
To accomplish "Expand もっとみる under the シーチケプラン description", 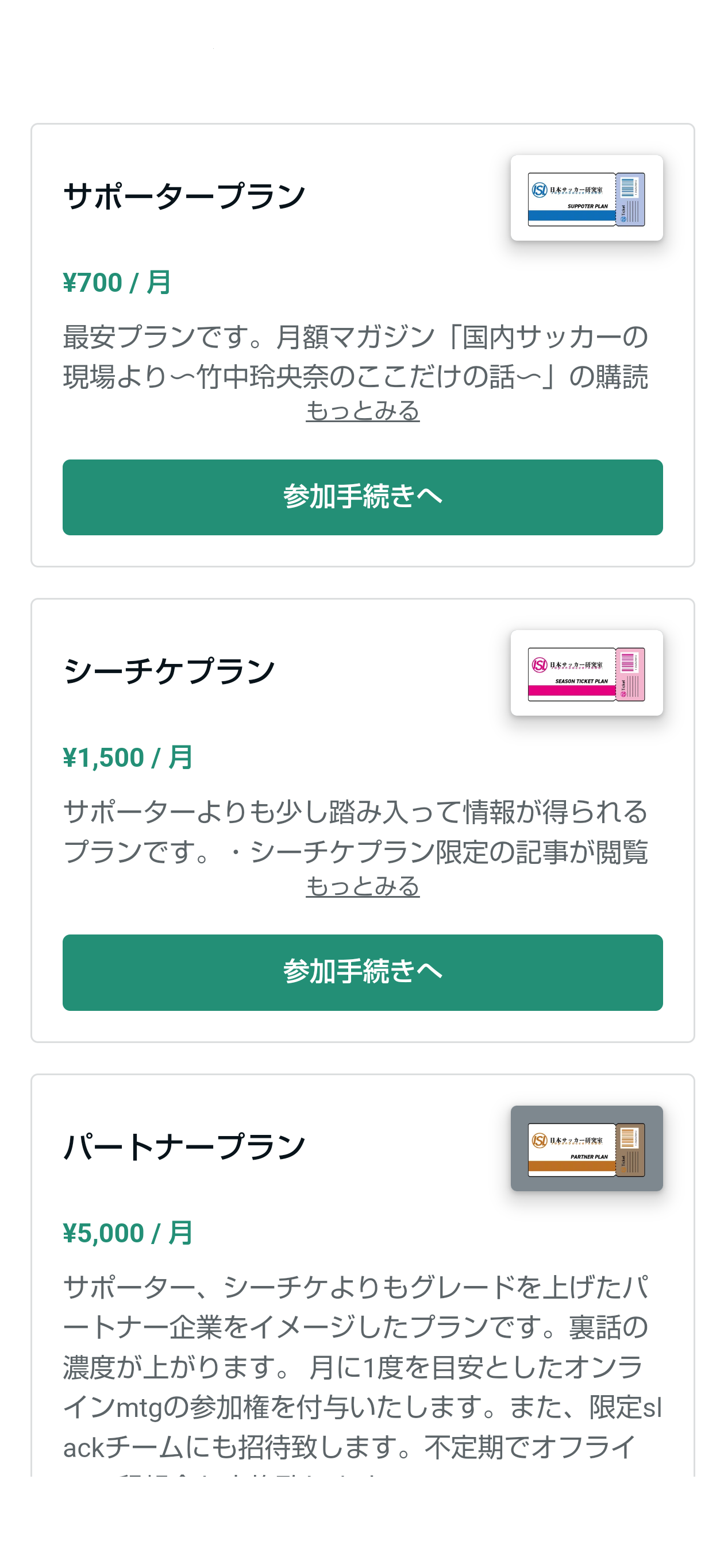I will tap(363, 886).
